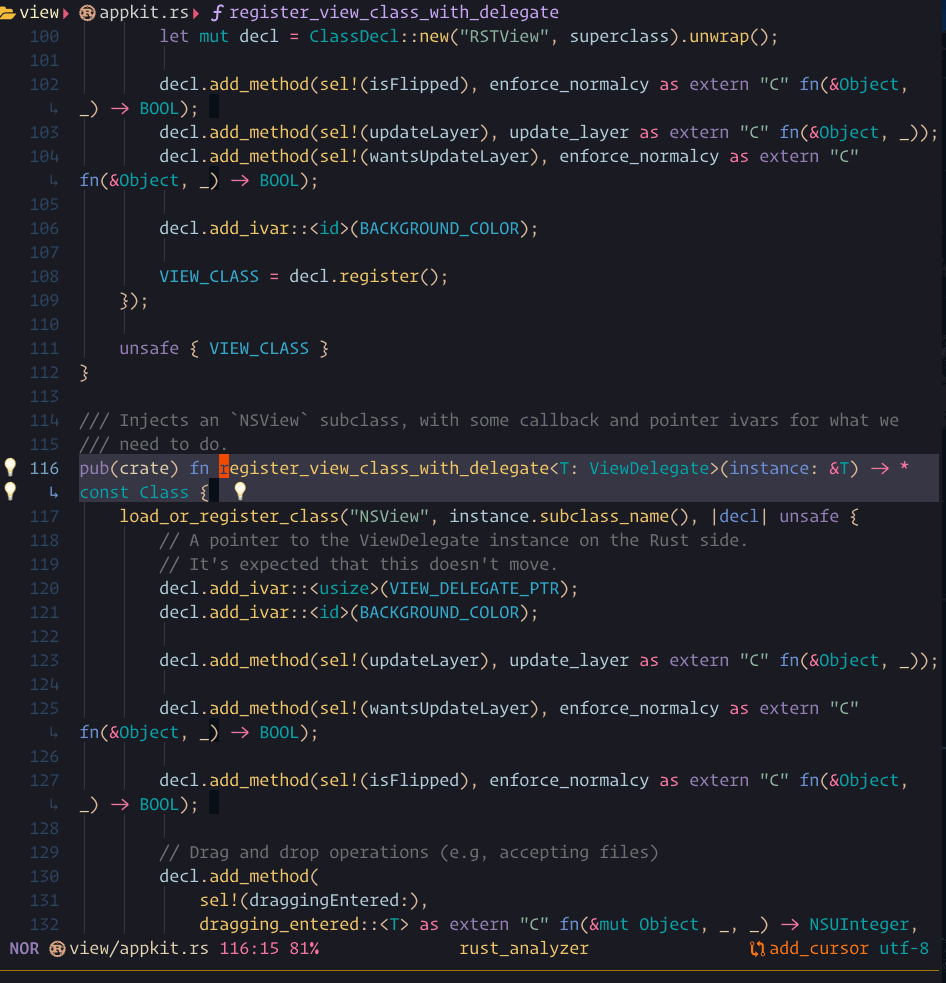Click "register_view_class_with_delegate" in the breadcrumb

[x=394, y=13]
